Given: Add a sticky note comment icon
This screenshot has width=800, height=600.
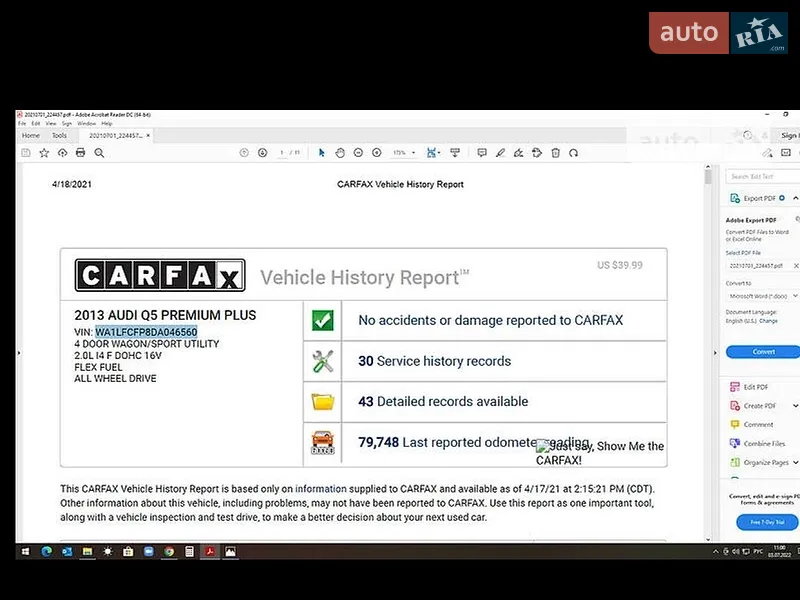Looking at the screenshot, I should point(482,153).
